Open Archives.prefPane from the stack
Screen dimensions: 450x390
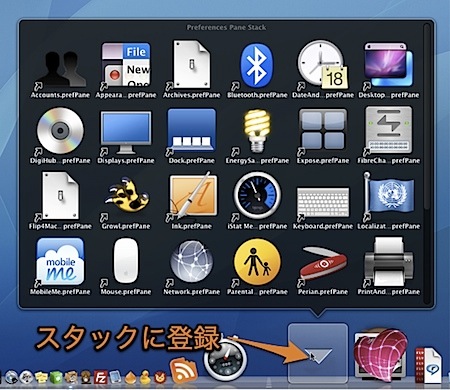coord(192,65)
